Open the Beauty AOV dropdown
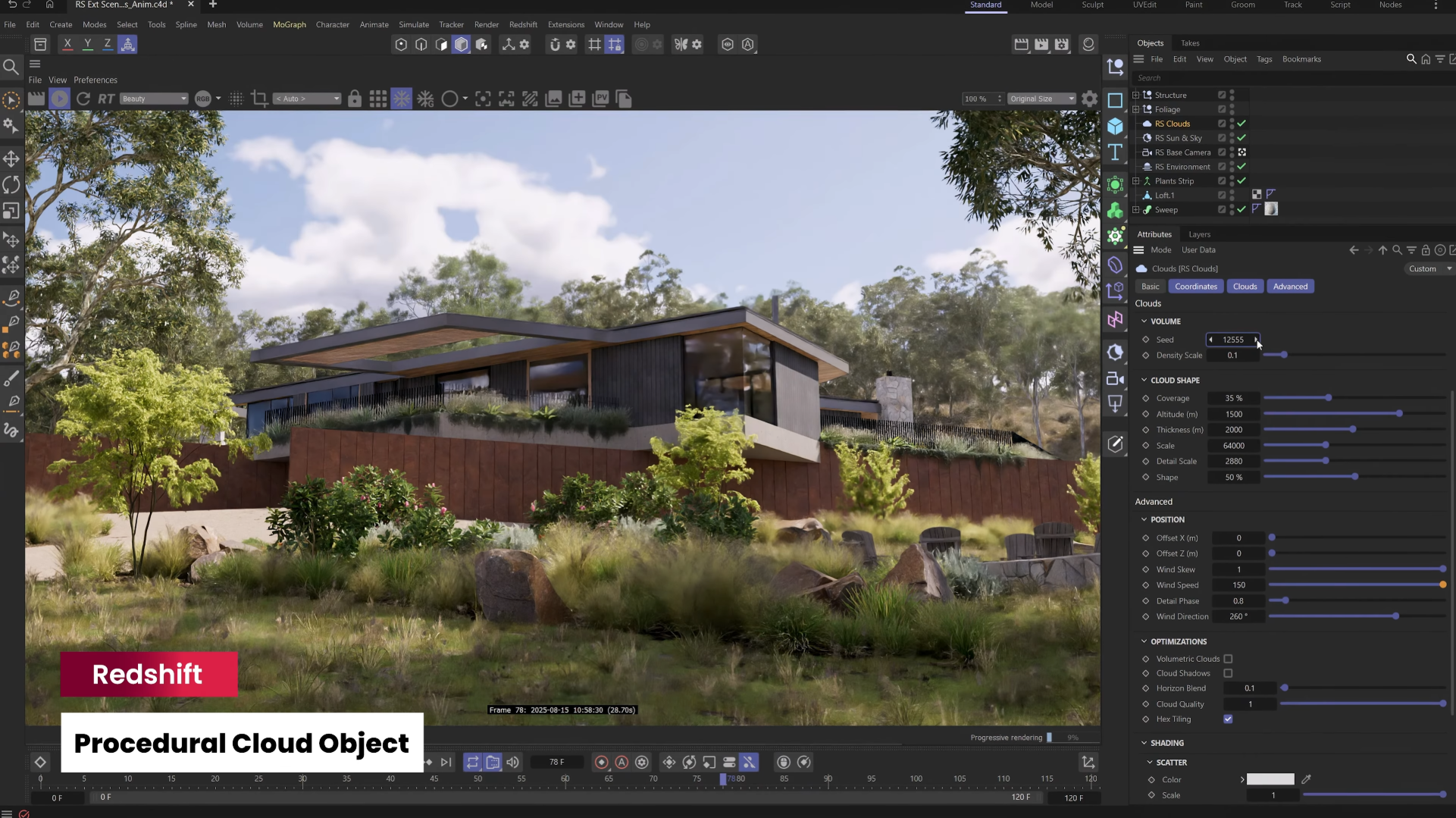This screenshot has height=818, width=1456. pyautogui.click(x=154, y=99)
